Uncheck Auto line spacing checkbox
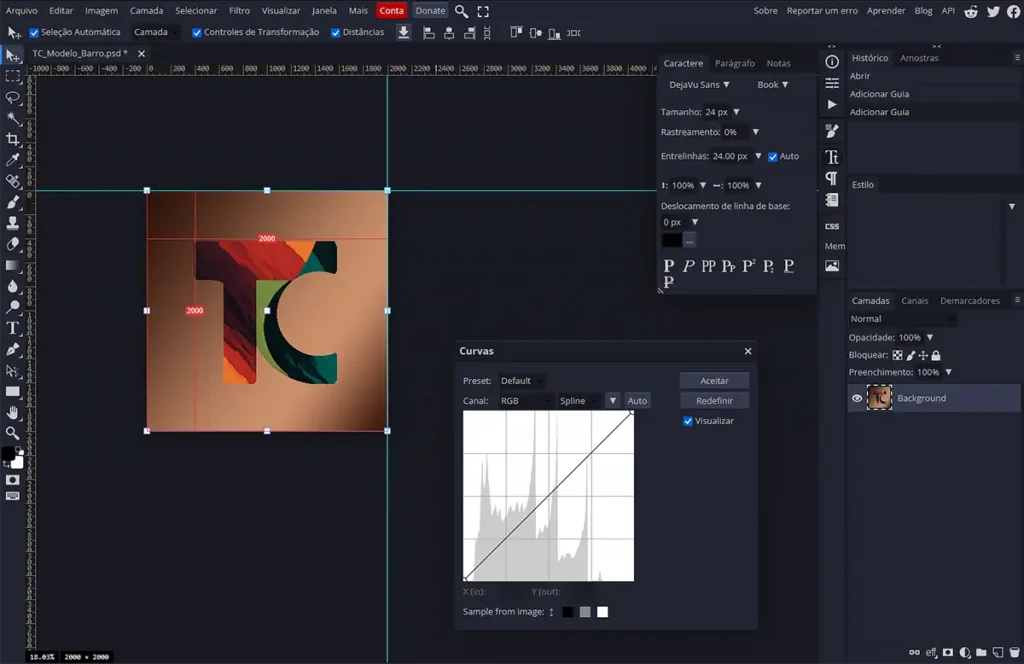This screenshot has height=664, width=1024. click(773, 157)
